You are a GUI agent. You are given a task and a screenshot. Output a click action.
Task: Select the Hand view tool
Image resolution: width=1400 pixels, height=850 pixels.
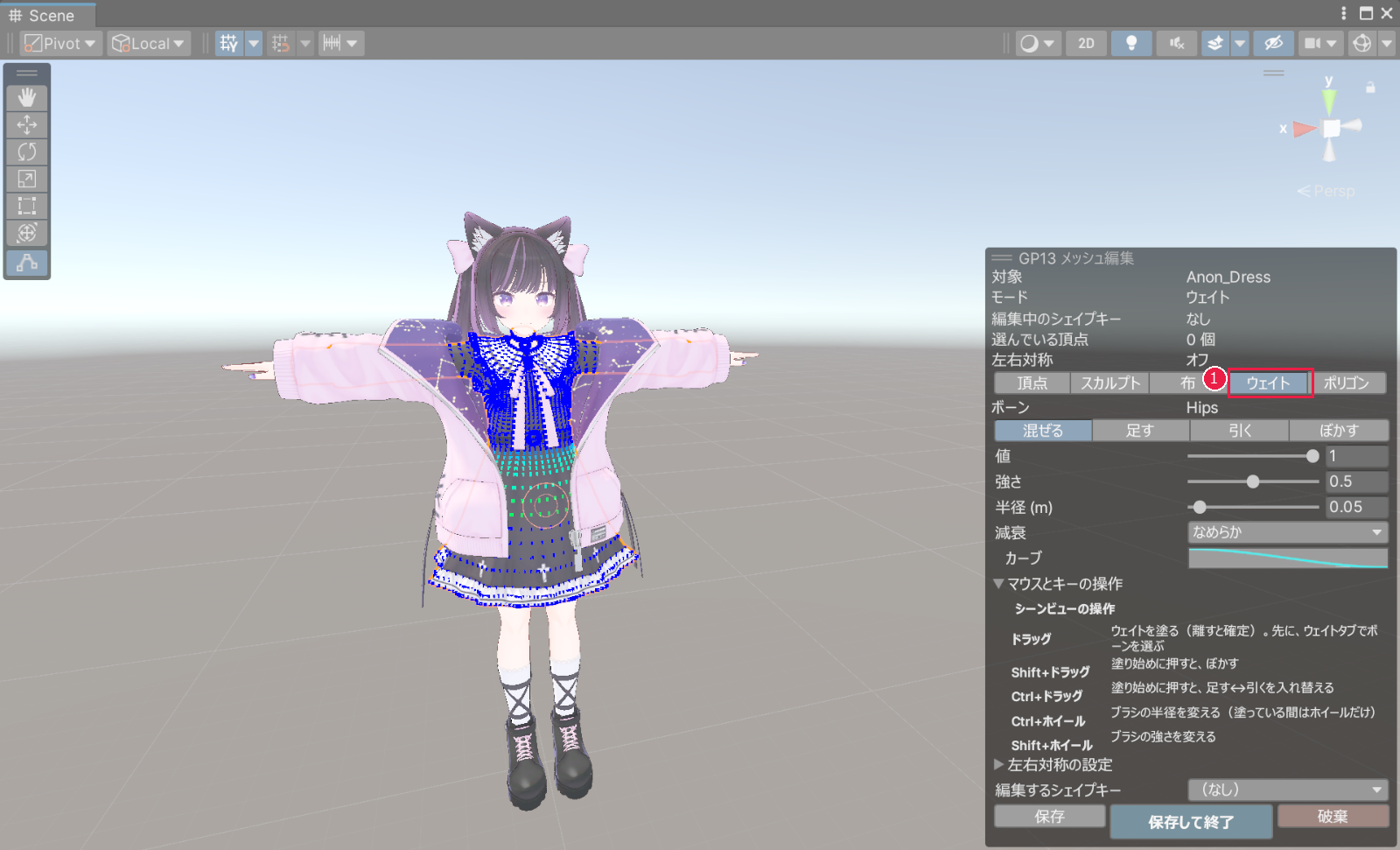pyautogui.click(x=27, y=97)
